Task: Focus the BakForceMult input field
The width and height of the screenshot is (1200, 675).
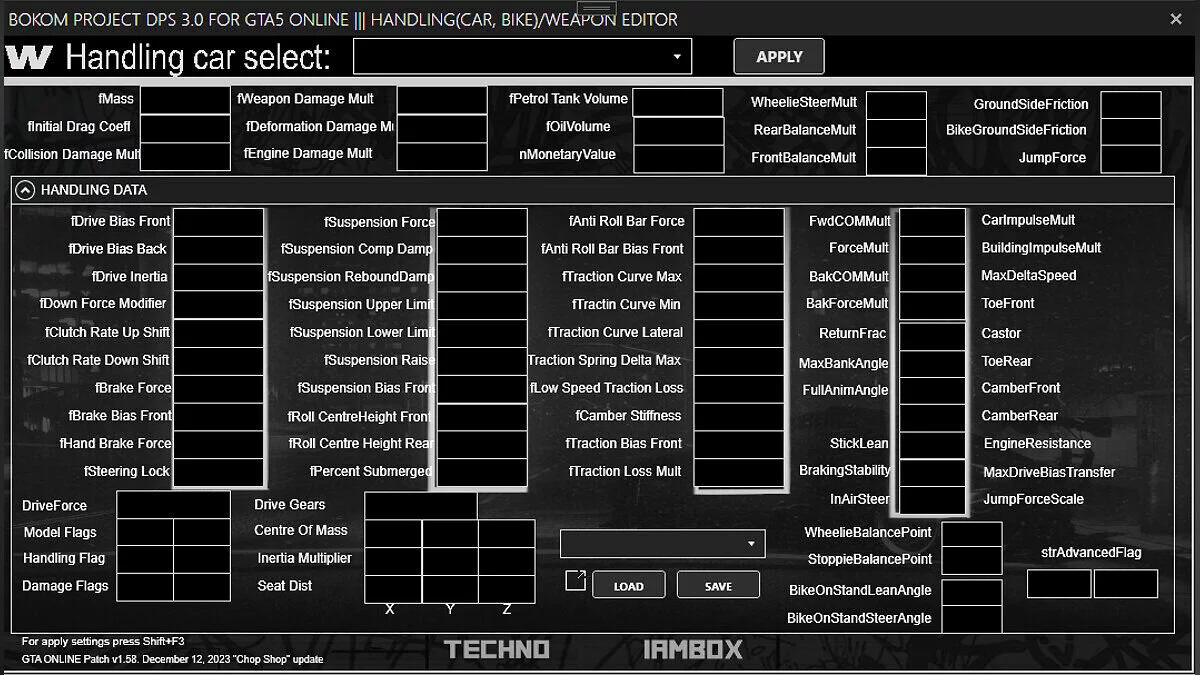Action: click(x=933, y=305)
